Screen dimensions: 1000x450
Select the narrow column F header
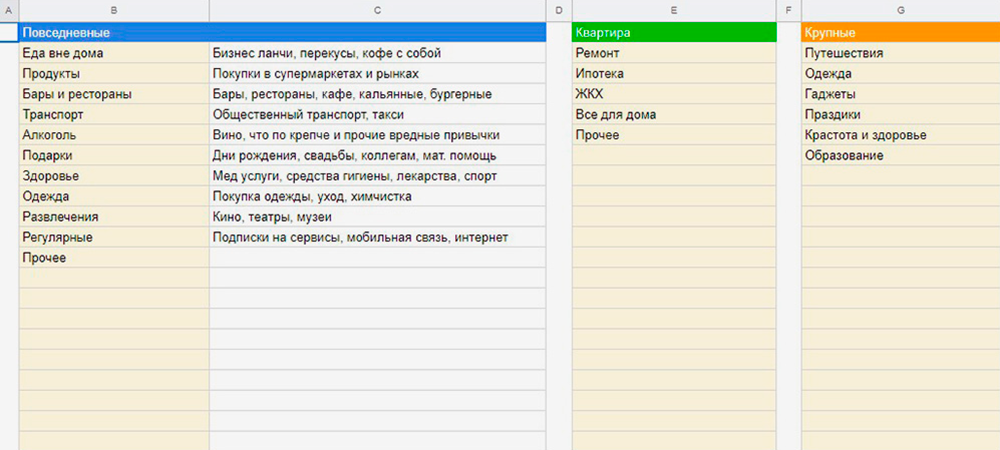point(789,10)
